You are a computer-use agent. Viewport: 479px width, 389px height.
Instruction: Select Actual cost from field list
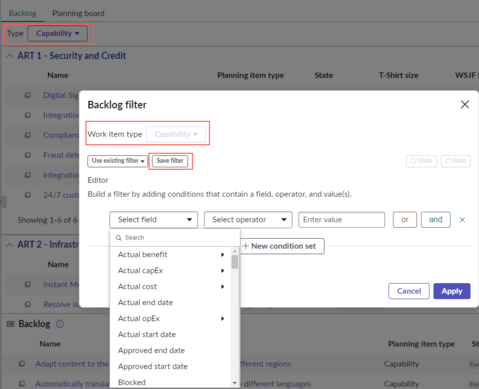point(137,287)
